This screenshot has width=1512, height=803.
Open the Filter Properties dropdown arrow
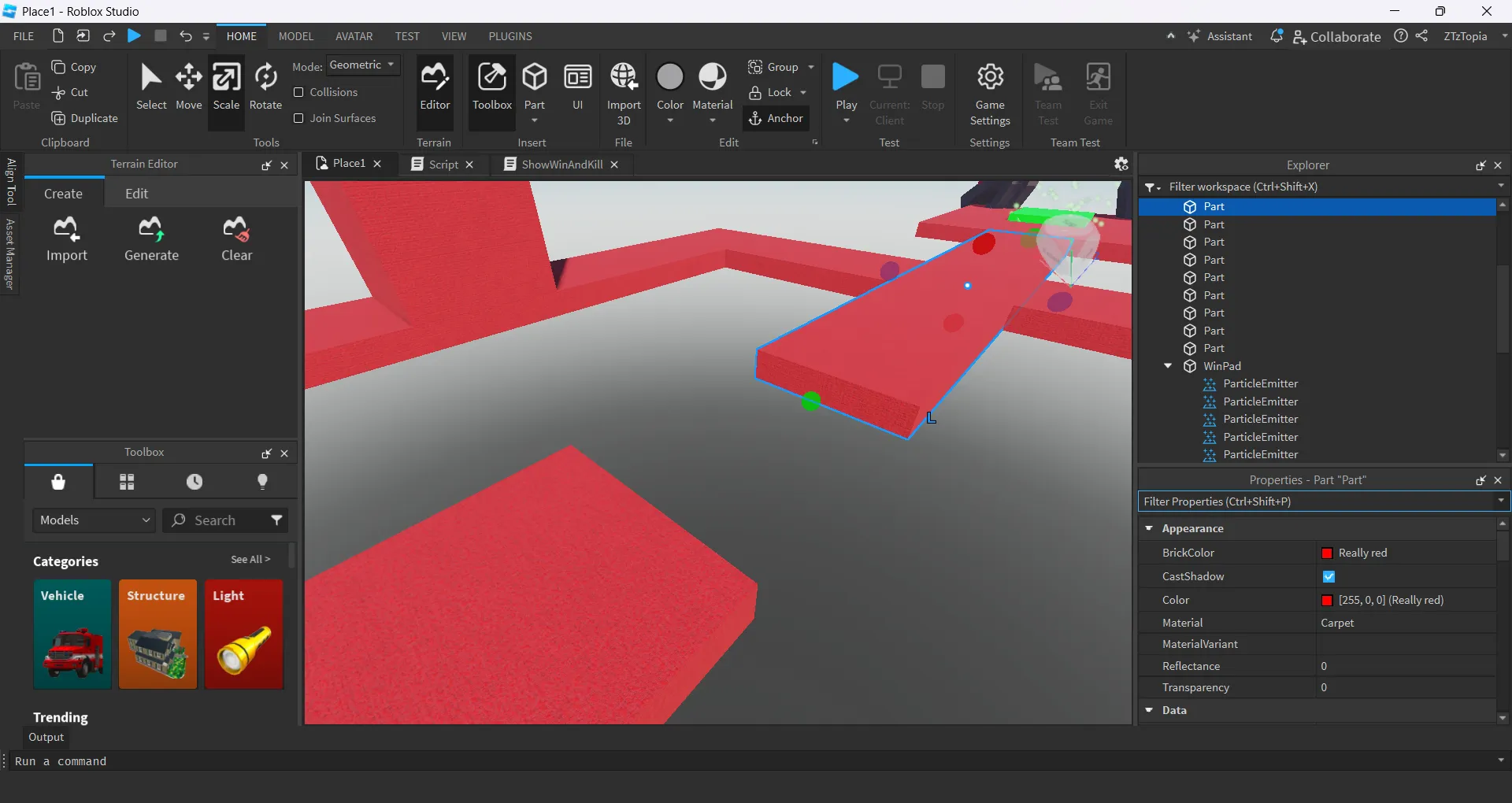(x=1500, y=501)
